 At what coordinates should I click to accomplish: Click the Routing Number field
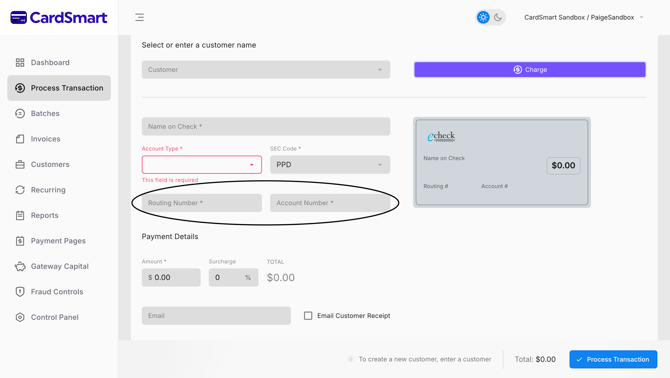(202, 203)
